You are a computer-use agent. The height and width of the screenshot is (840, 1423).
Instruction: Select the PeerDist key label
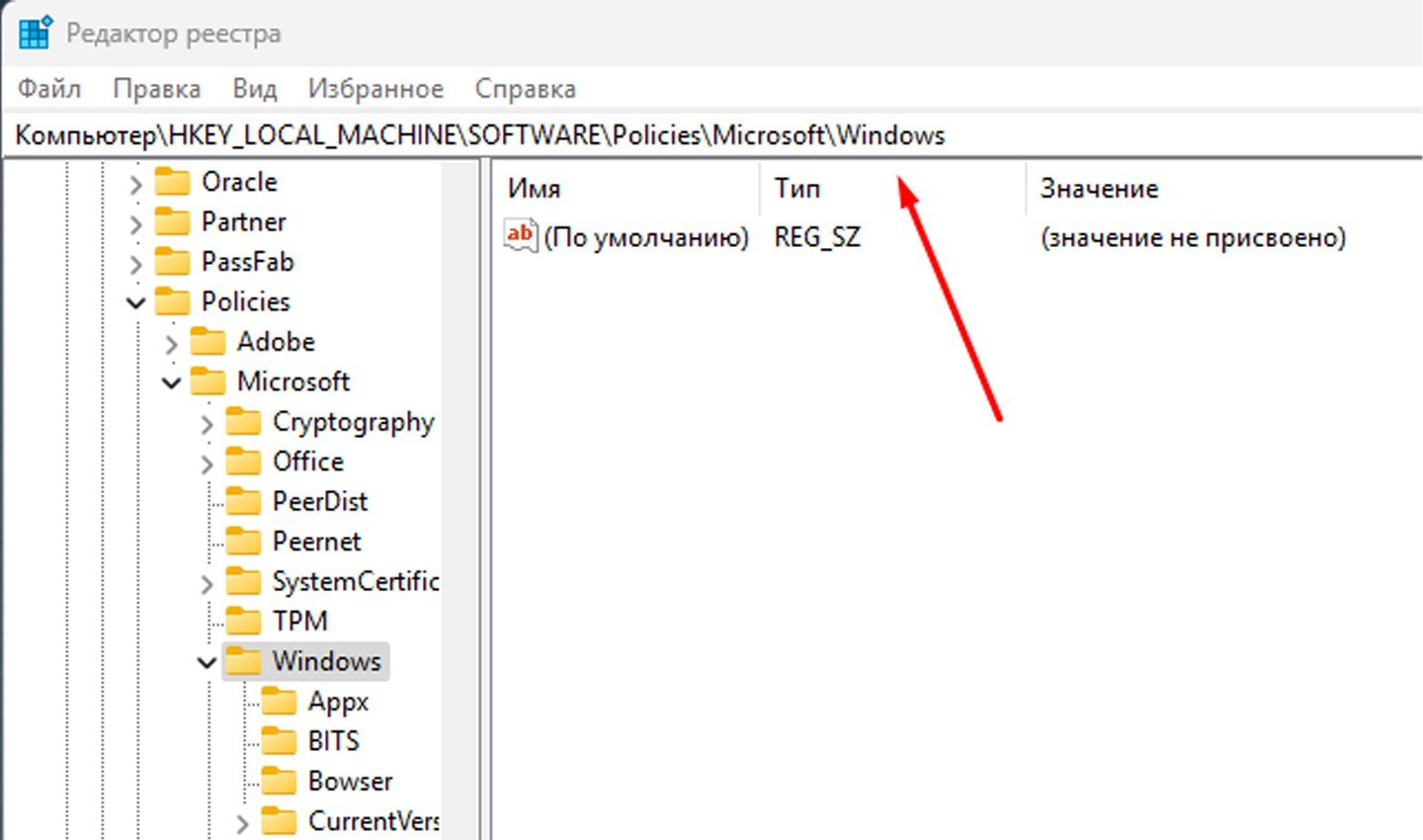coord(320,501)
